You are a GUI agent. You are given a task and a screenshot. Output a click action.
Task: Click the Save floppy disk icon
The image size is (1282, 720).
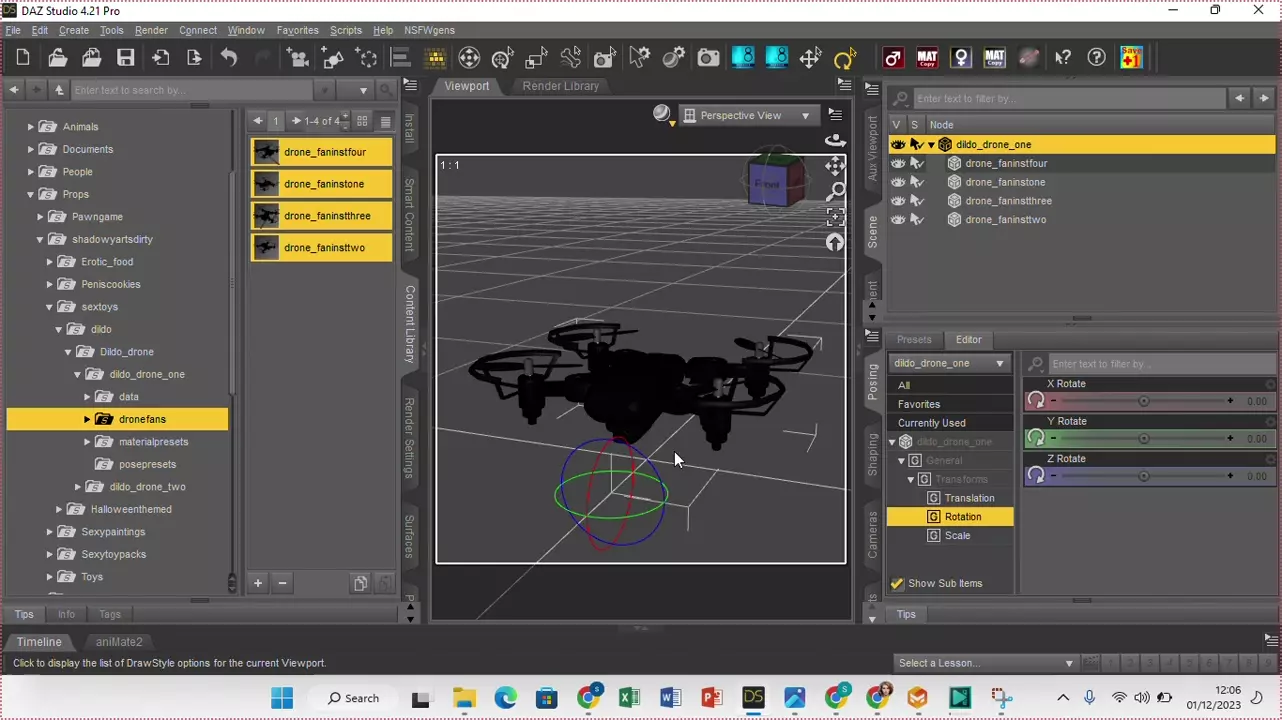coord(125,58)
